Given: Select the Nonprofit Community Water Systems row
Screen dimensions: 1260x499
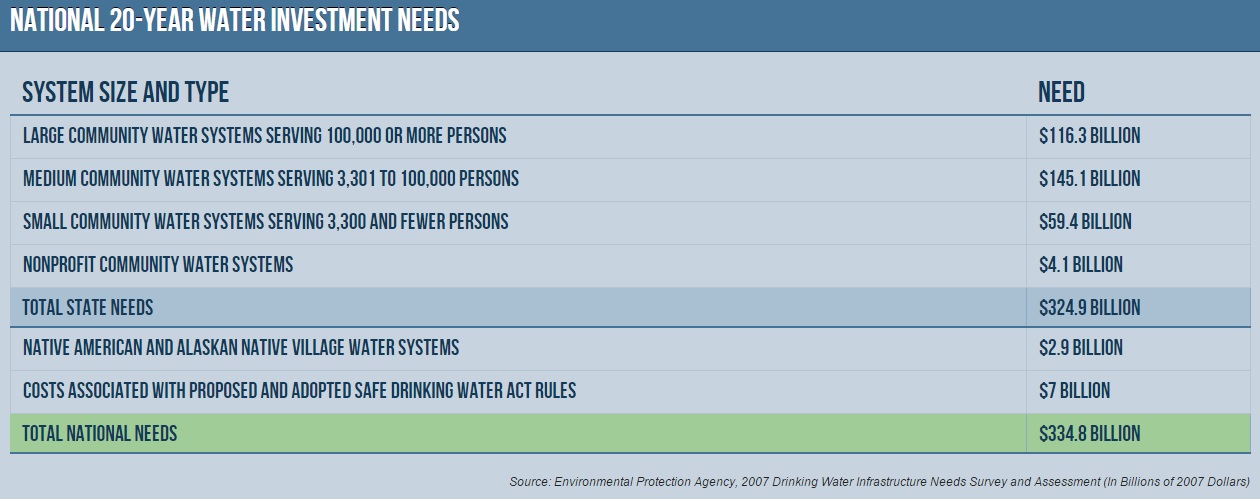Looking at the screenshot, I should (158, 265).
